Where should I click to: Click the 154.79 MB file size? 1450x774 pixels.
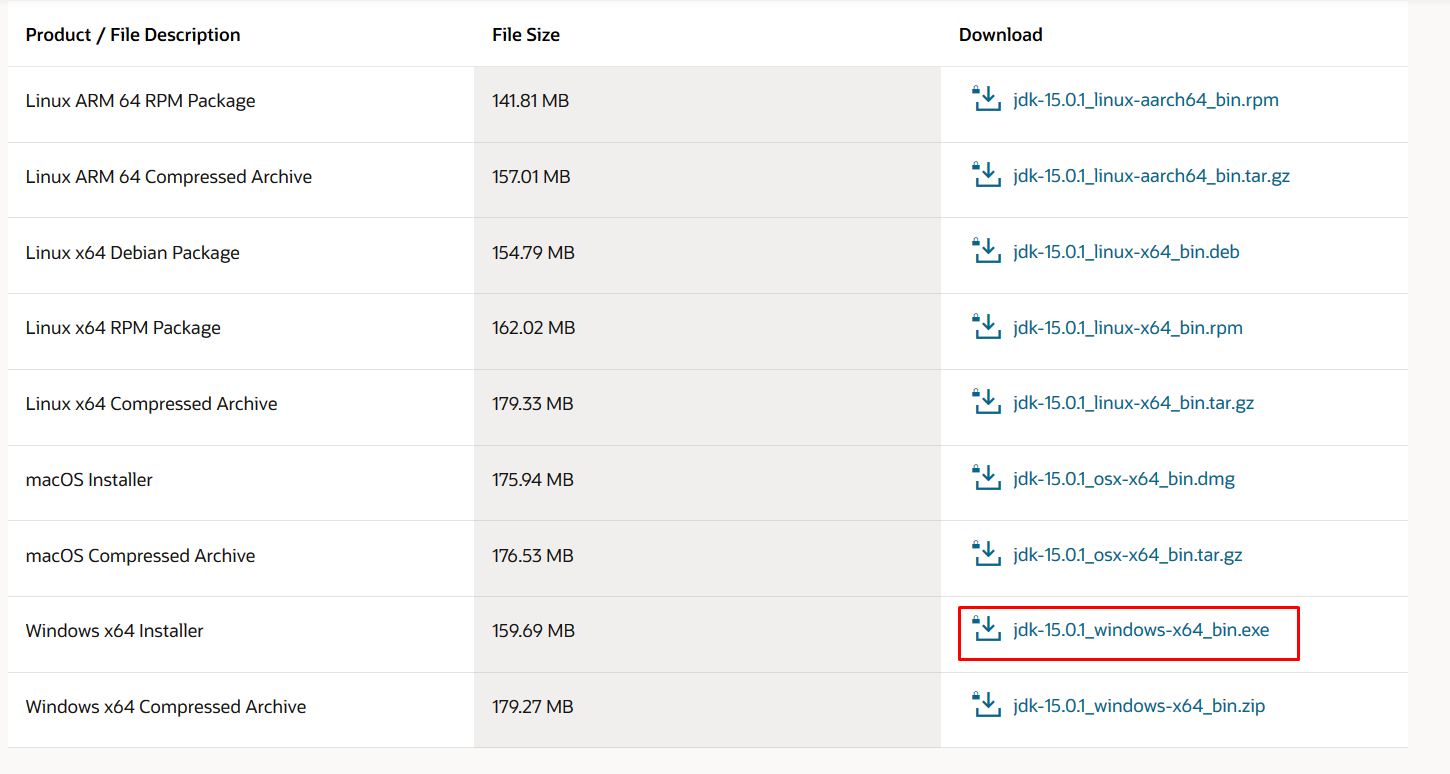(x=534, y=253)
